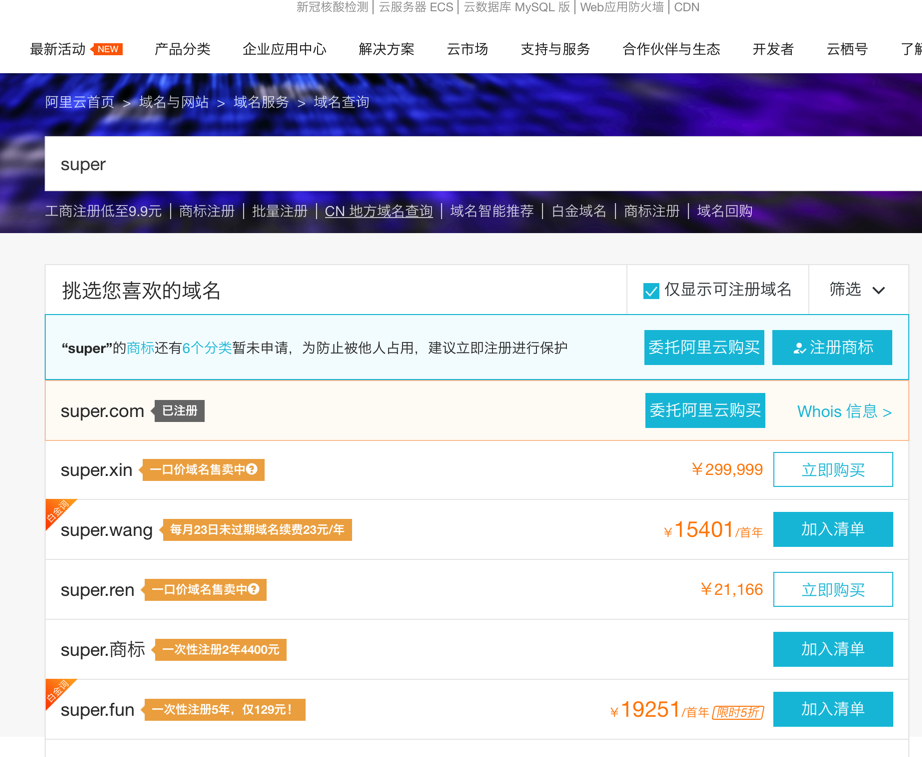Click 云数据库 MySQL 版 link
Viewport: 922px width, 757px height.
pyautogui.click(x=517, y=7)
